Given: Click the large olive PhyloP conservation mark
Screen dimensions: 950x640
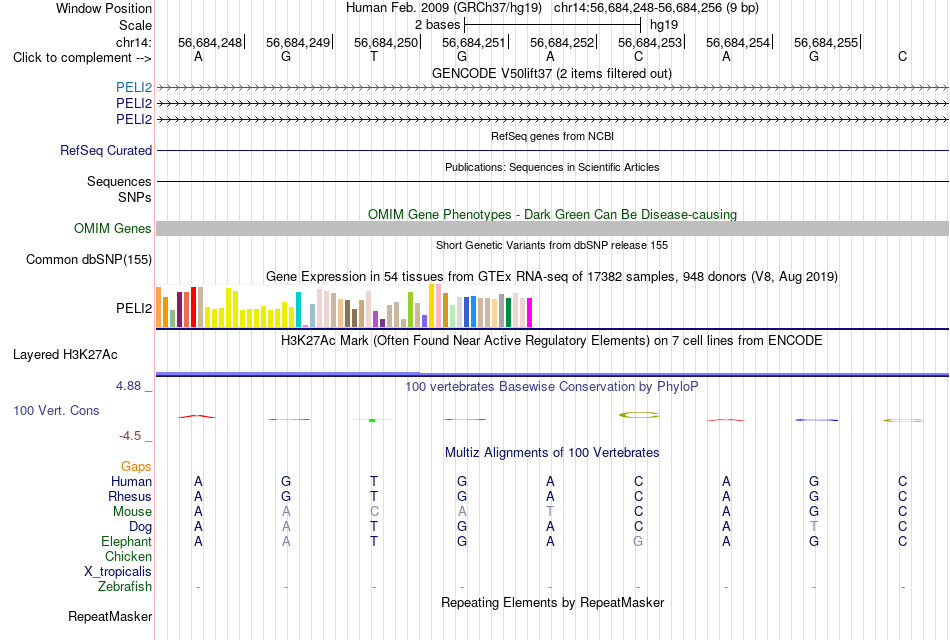Looking at the screenshot, I should click(x=639, y=415).
